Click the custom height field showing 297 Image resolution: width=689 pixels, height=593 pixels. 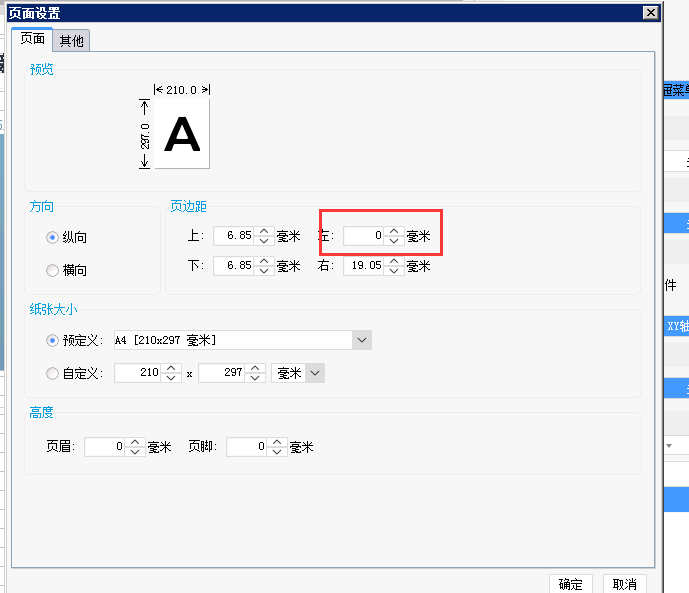[222, 373]
